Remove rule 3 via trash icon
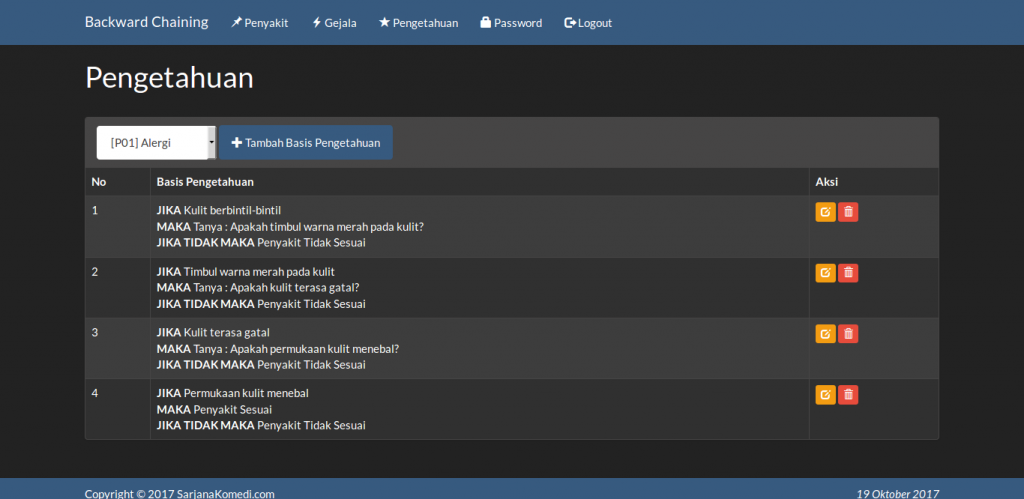 tap(848, 334)
